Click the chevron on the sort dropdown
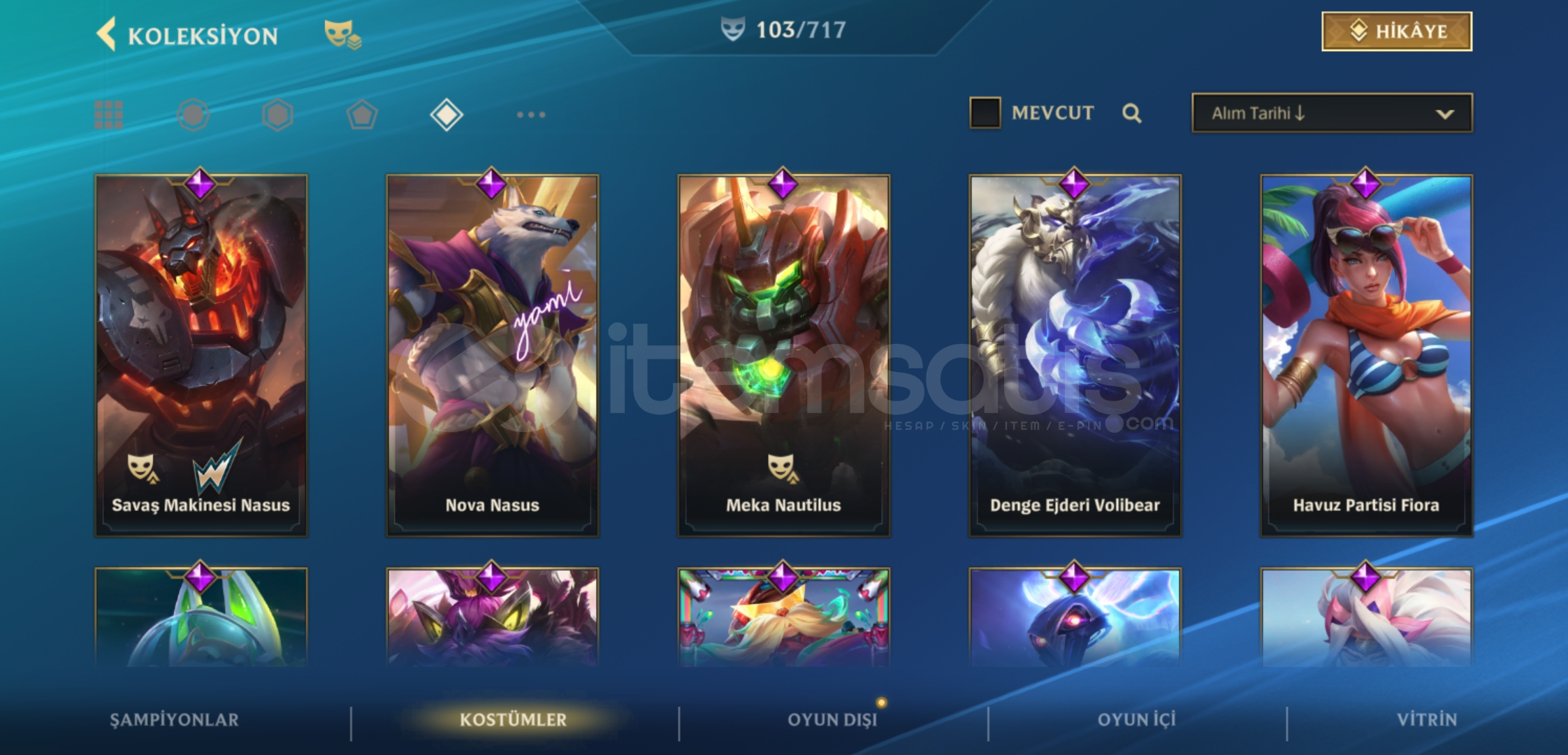The width and height of the screenshot is (1568, 755). tap(1444, 114)
